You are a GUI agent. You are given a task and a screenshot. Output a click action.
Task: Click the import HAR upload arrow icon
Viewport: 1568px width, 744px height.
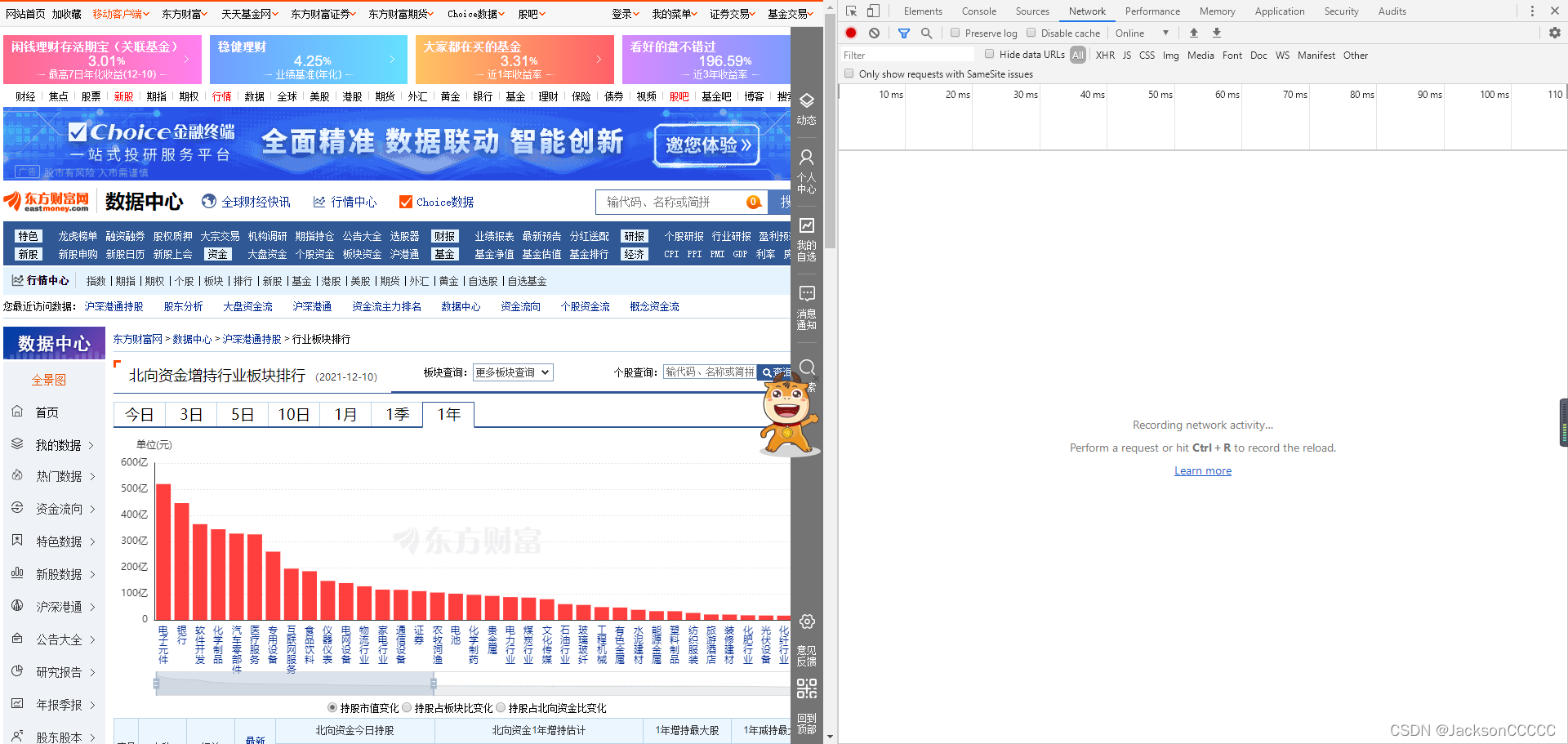[1194, 33]
